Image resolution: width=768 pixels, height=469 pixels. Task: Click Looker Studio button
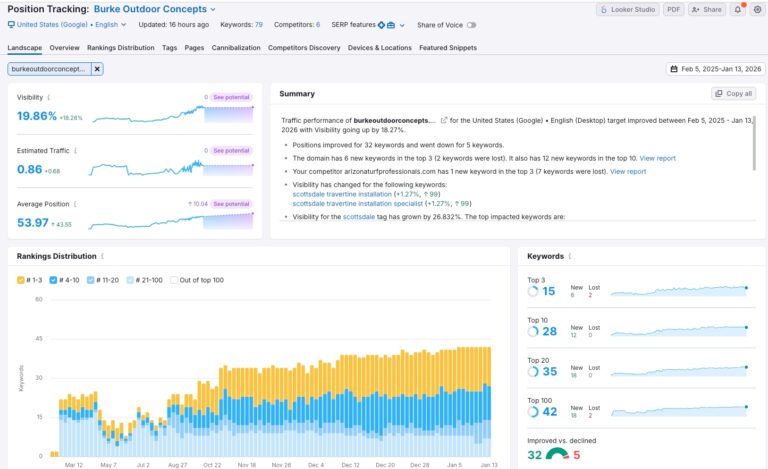[x=627, y=9]
